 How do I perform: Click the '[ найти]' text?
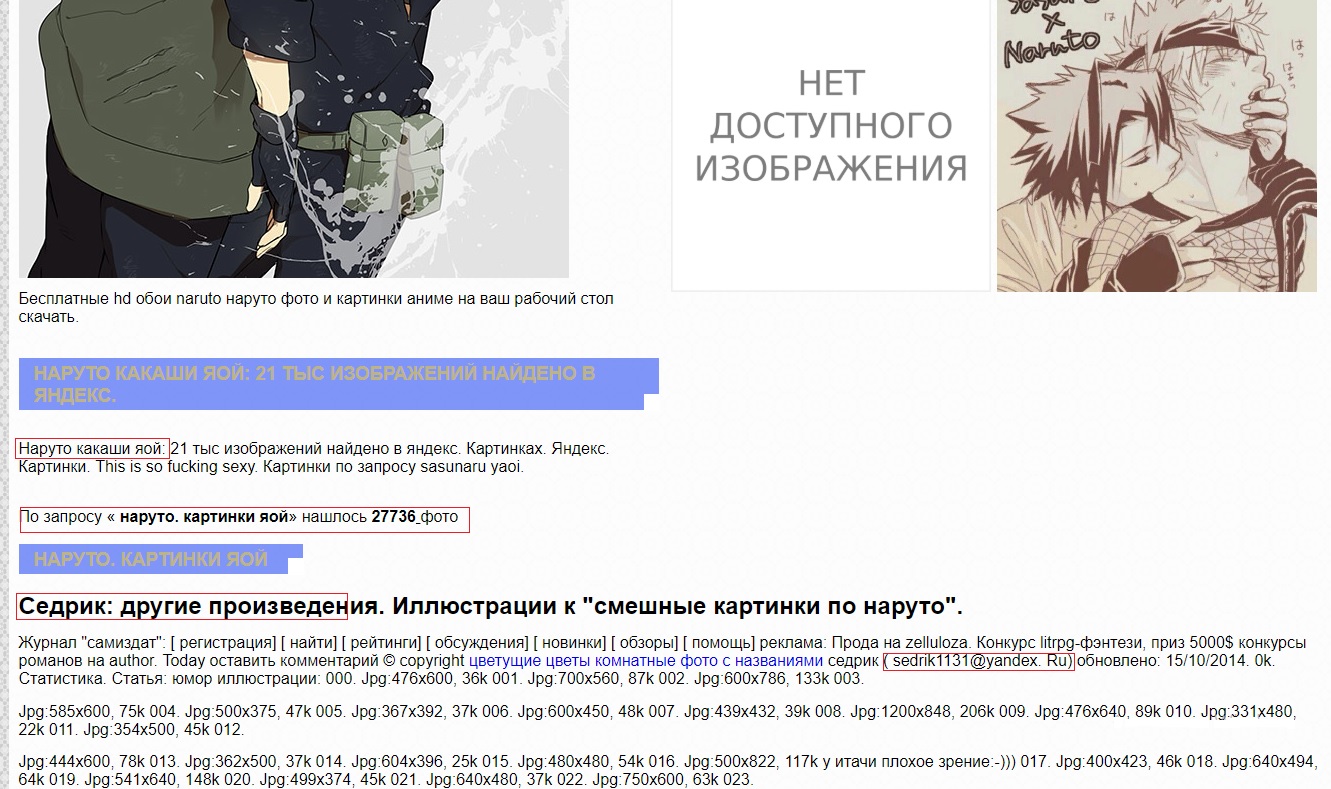[309, 642]
